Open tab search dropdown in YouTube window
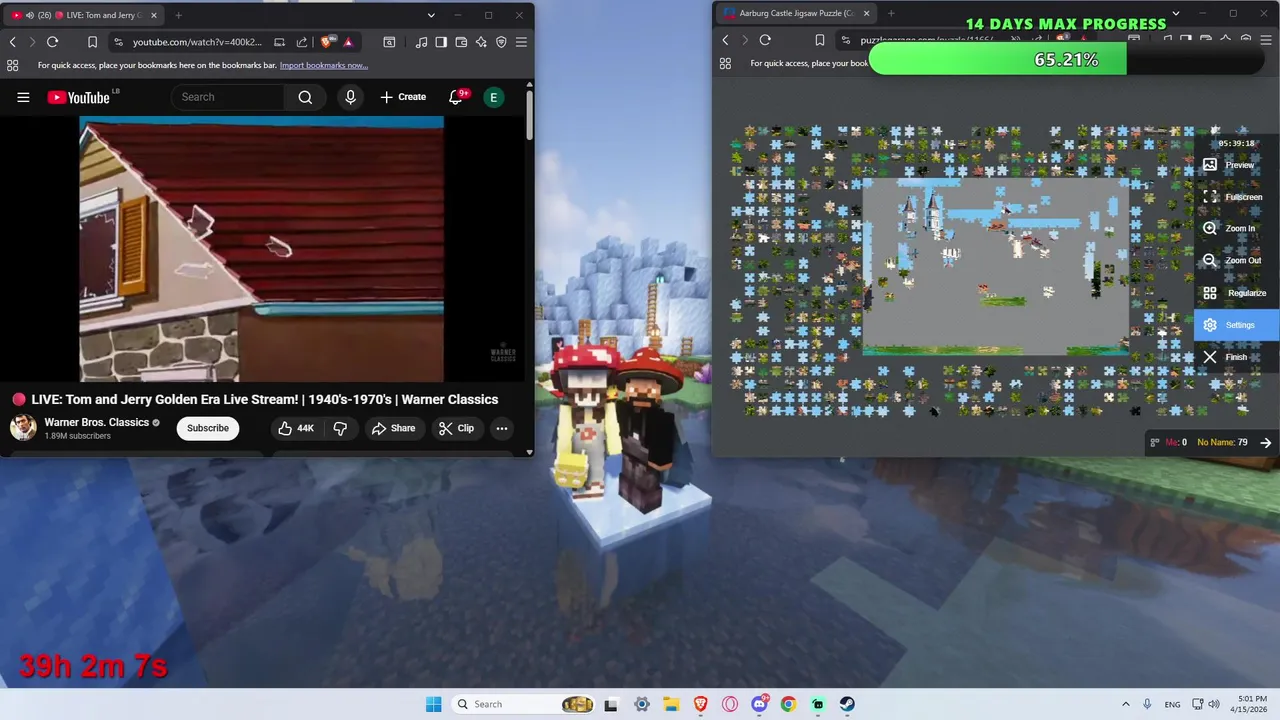This screenshot has width=1280, height=720. pos(431,15)
